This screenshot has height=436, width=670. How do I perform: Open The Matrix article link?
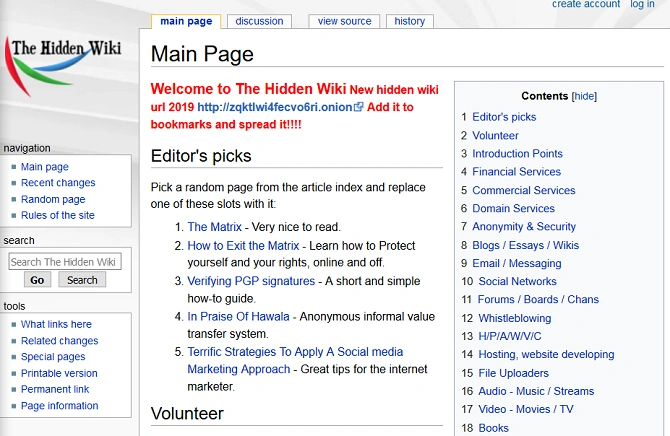tap(215, 227)
